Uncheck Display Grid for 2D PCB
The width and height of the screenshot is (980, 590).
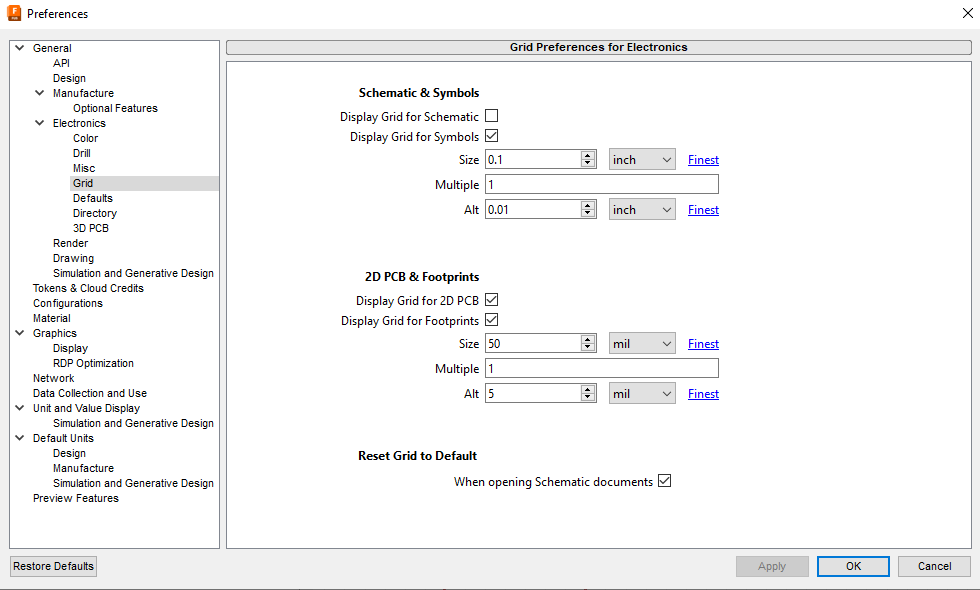(491, 300)
